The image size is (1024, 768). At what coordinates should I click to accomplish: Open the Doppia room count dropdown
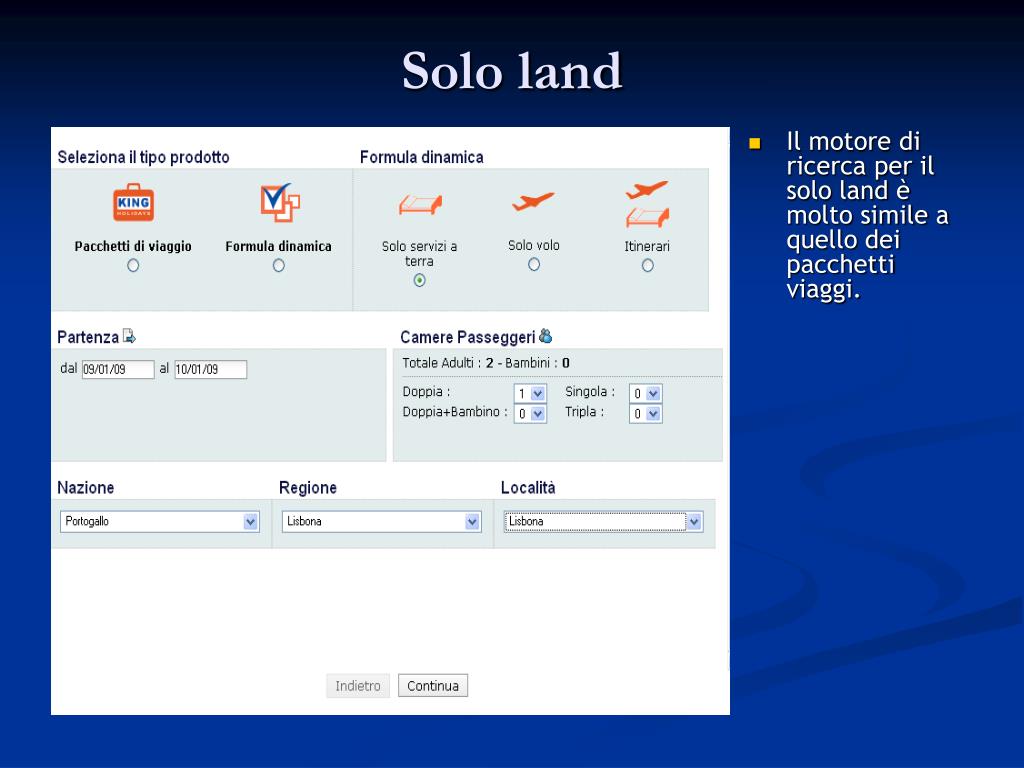[x=530, y=393]
